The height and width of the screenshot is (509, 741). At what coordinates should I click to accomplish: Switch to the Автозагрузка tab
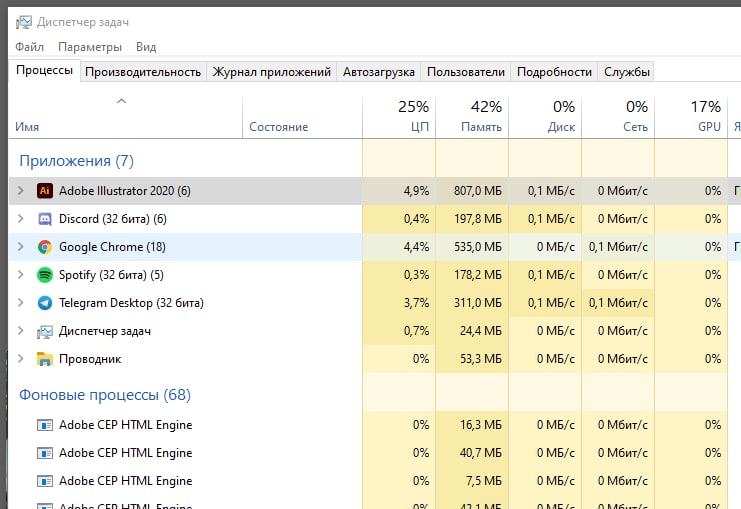coord(379,72)
